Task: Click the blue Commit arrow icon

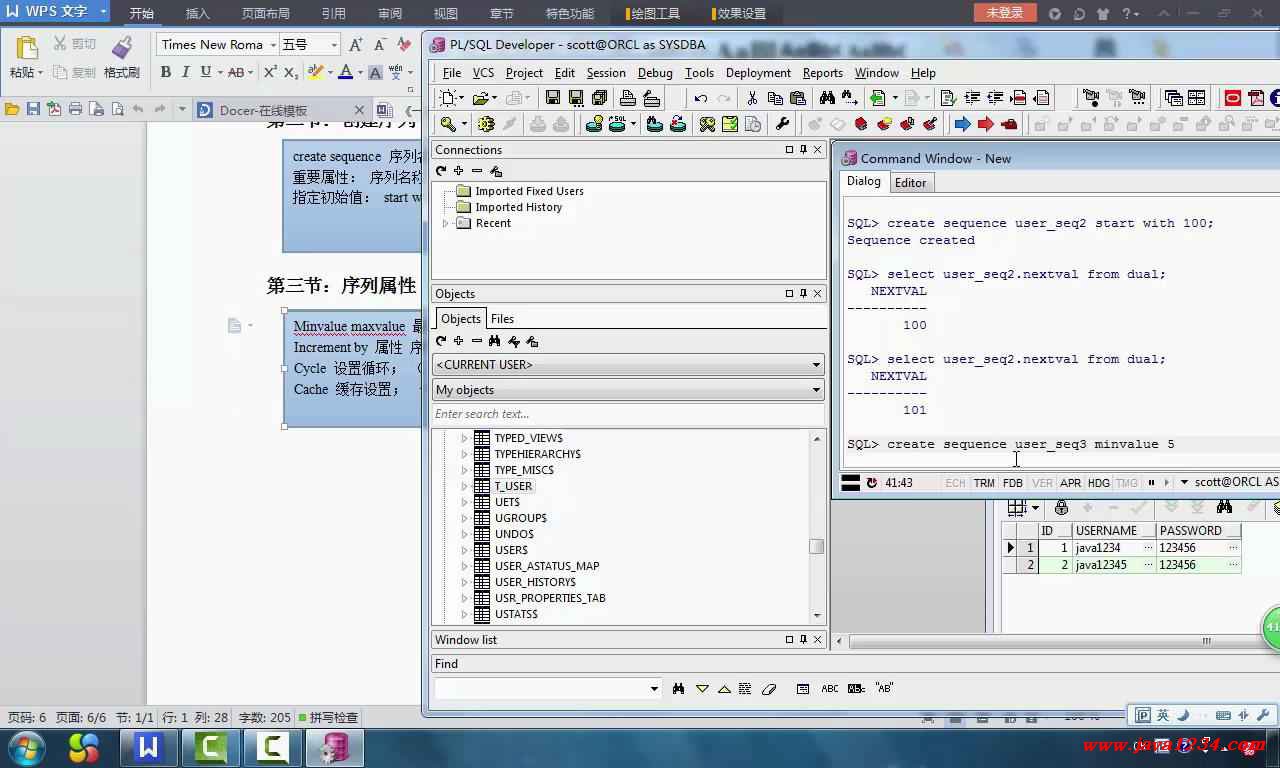Action: [x=962, y=124]
